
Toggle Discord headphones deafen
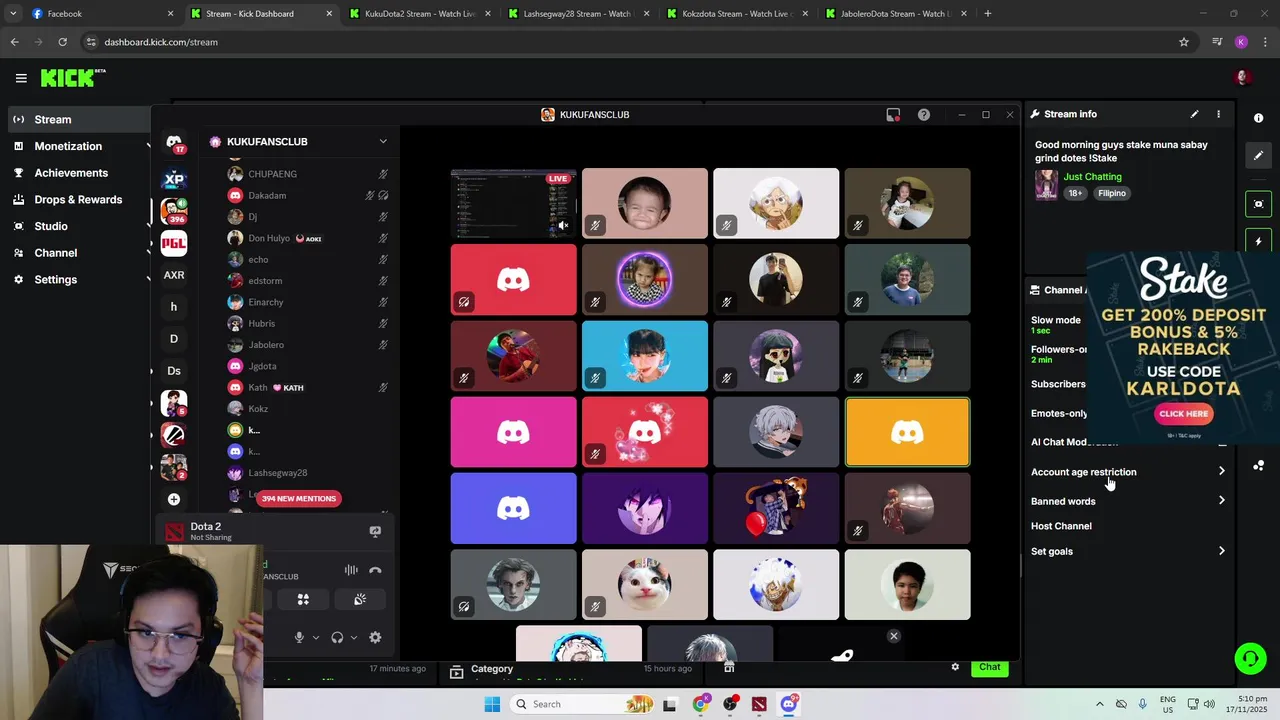[337, 638]
